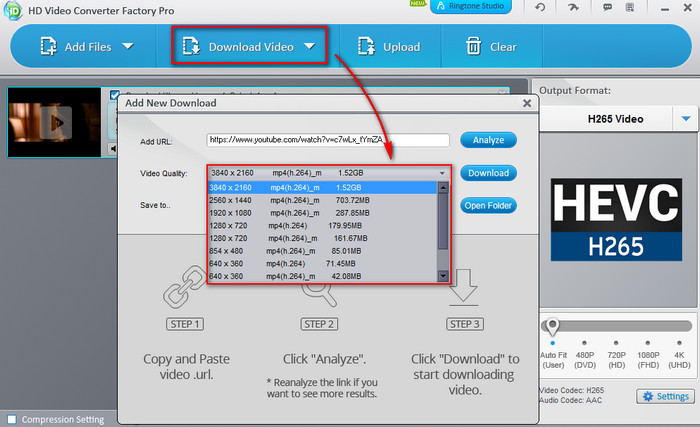The width and height of the screenshot is (700, 427).
Task: Click the resolution slider handle
Action: pos(553,327)
